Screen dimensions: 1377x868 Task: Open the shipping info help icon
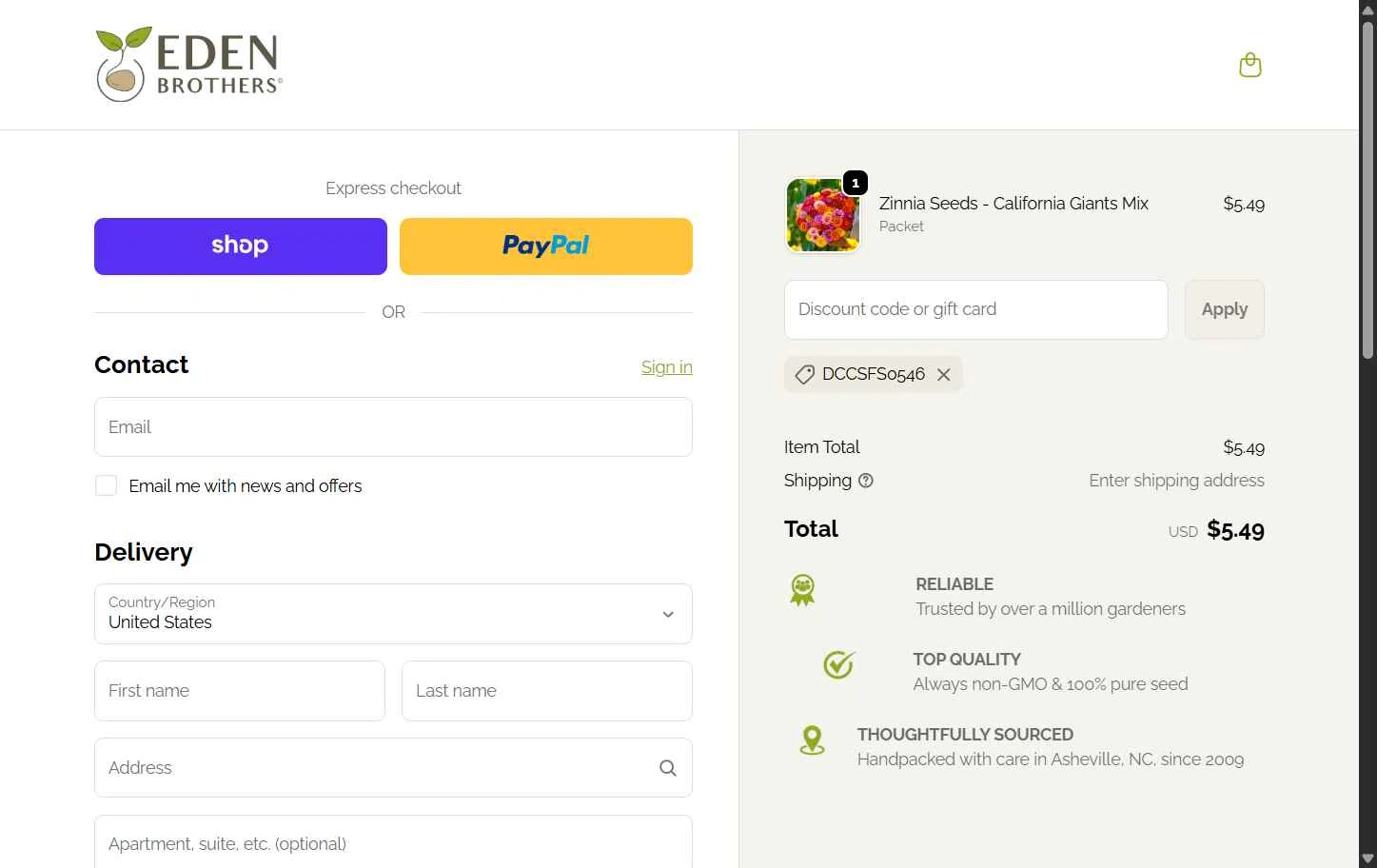[865, 481]
